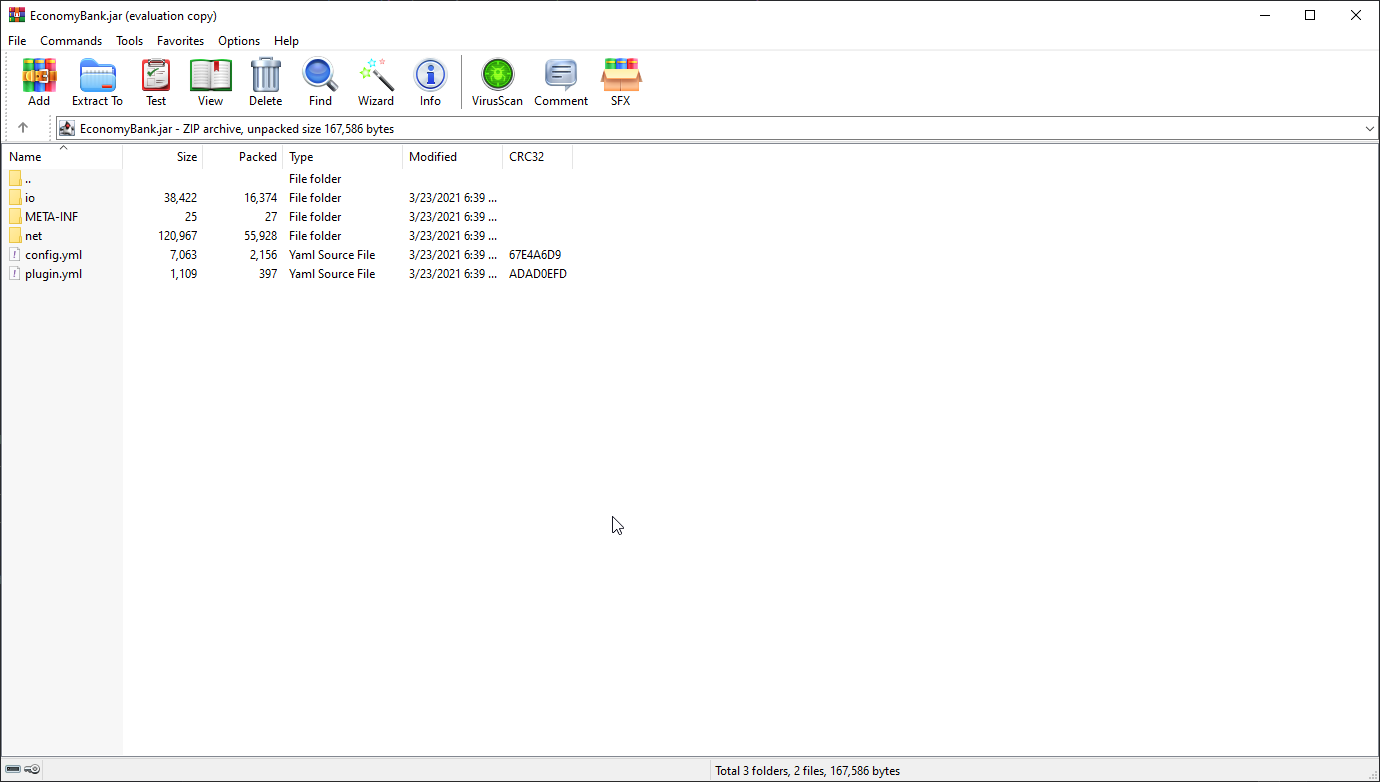Start the VirusScan tool
Image resolution: width=1380 pixels, height=782 pixels.
[497, 82]
